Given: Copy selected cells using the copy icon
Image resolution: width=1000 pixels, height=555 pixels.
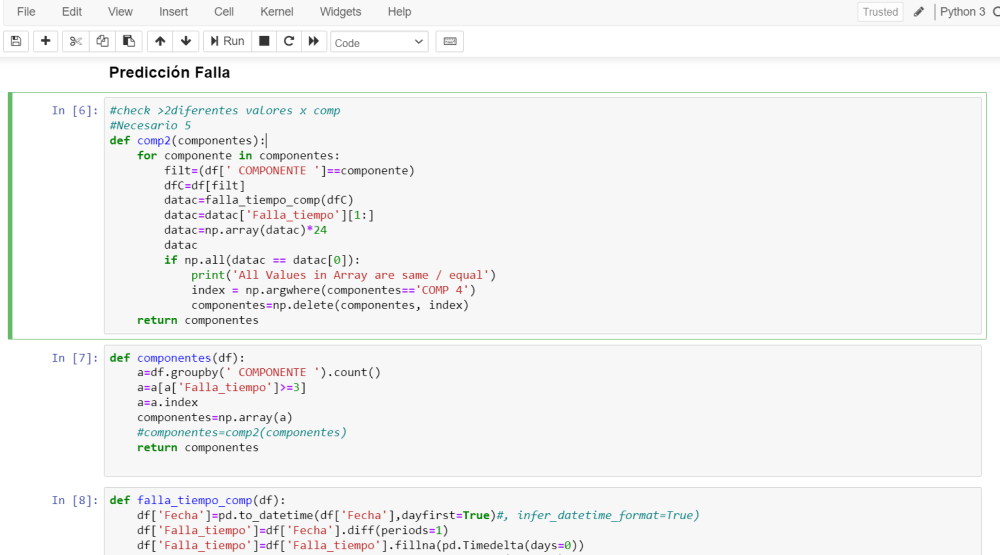Looking at the screenshot, I should (102, 41).
